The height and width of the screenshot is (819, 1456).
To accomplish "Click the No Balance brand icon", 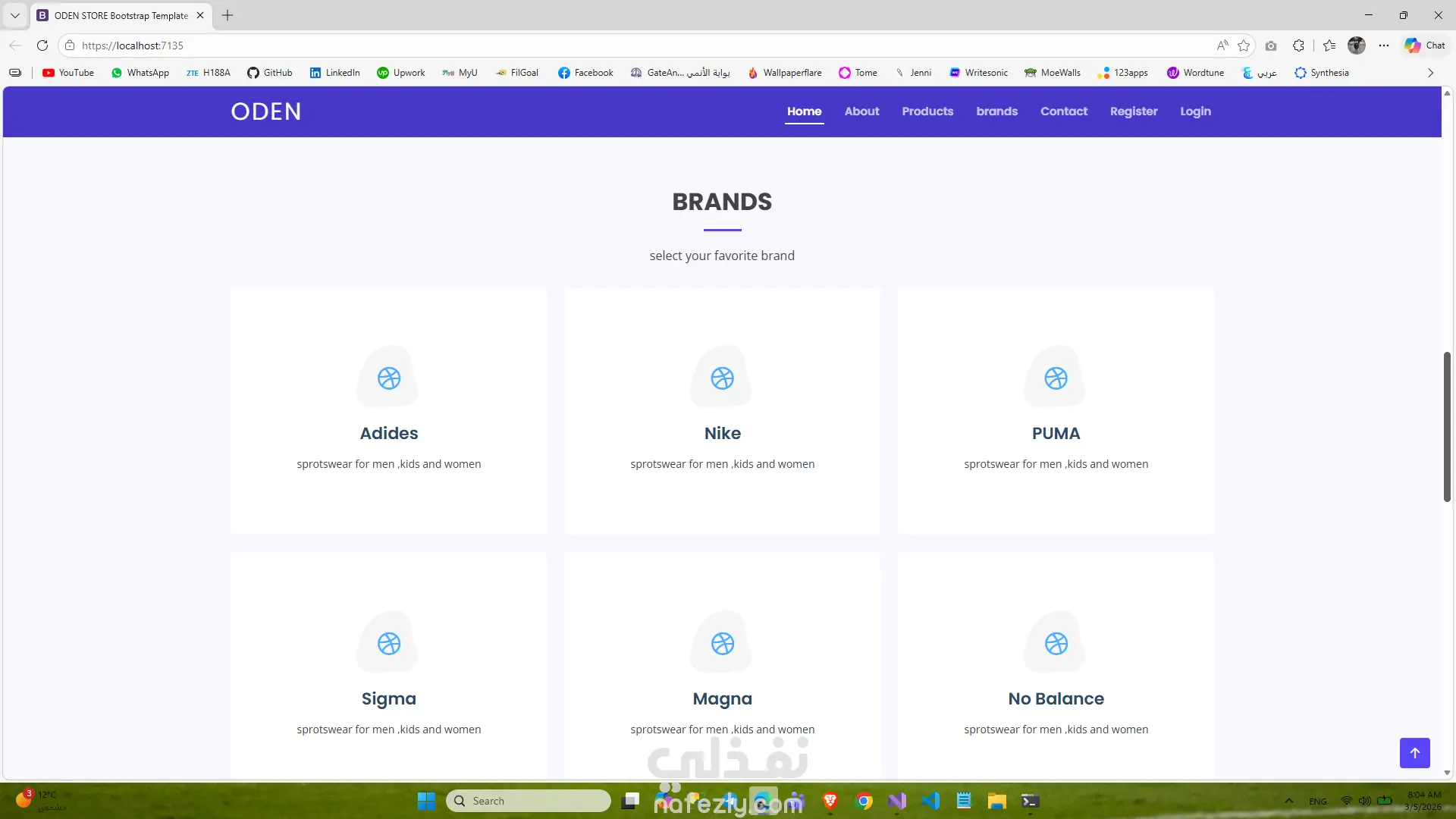I will [1056, 643].
